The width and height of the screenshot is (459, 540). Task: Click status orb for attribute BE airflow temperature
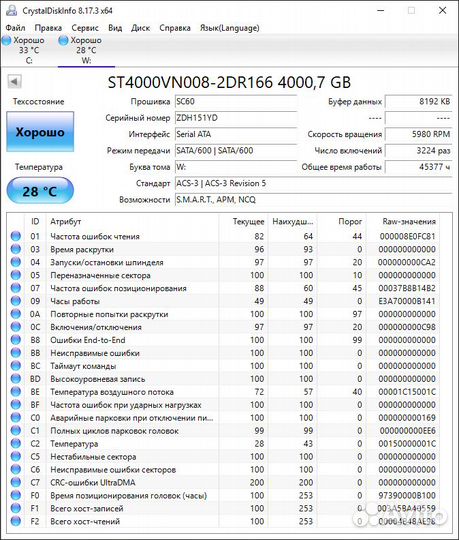(x=16, y=392)
